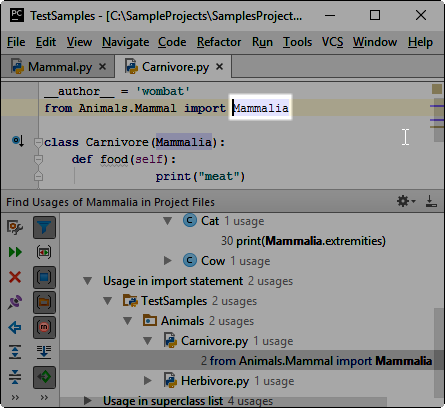Screen dimensions: 445x408
Task: Click the food method name
Action: pyautogui.click(x=114, y=159)
